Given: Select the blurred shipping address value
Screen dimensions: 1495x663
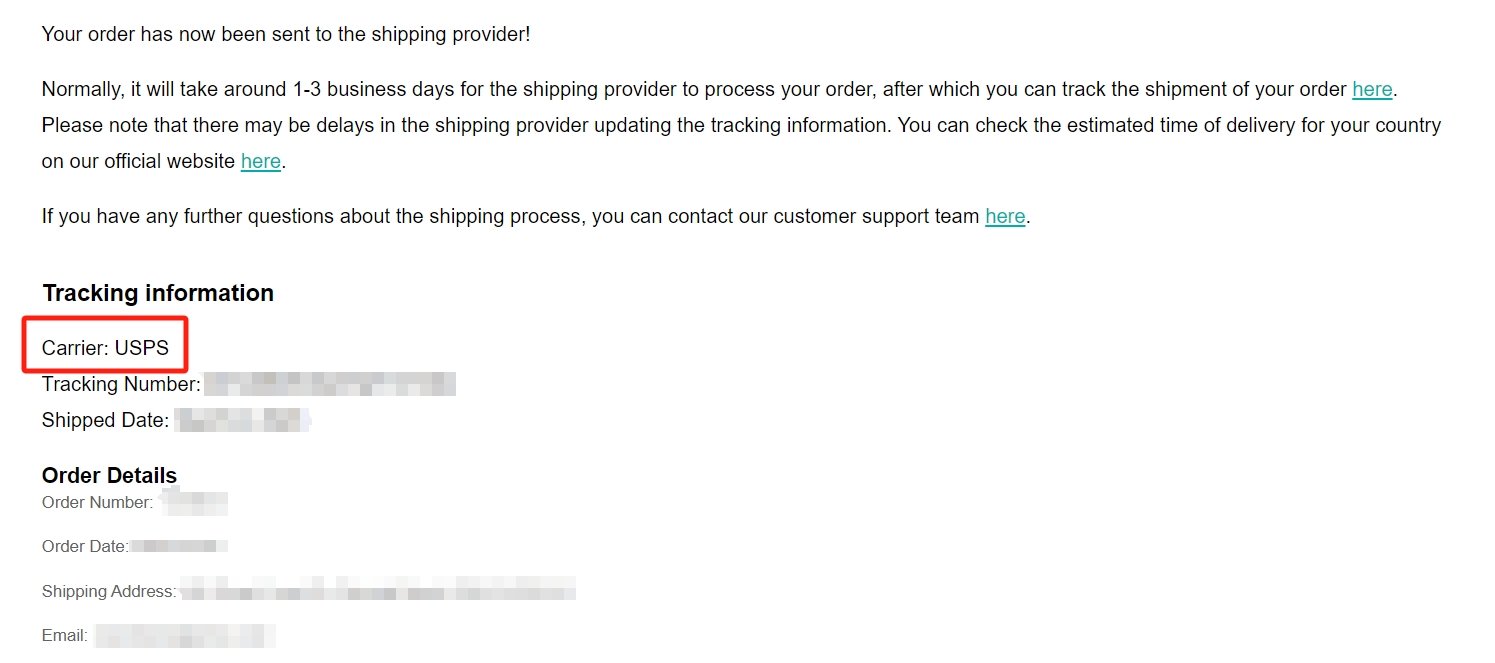Looking at the screenshot, I should (378, 591).
